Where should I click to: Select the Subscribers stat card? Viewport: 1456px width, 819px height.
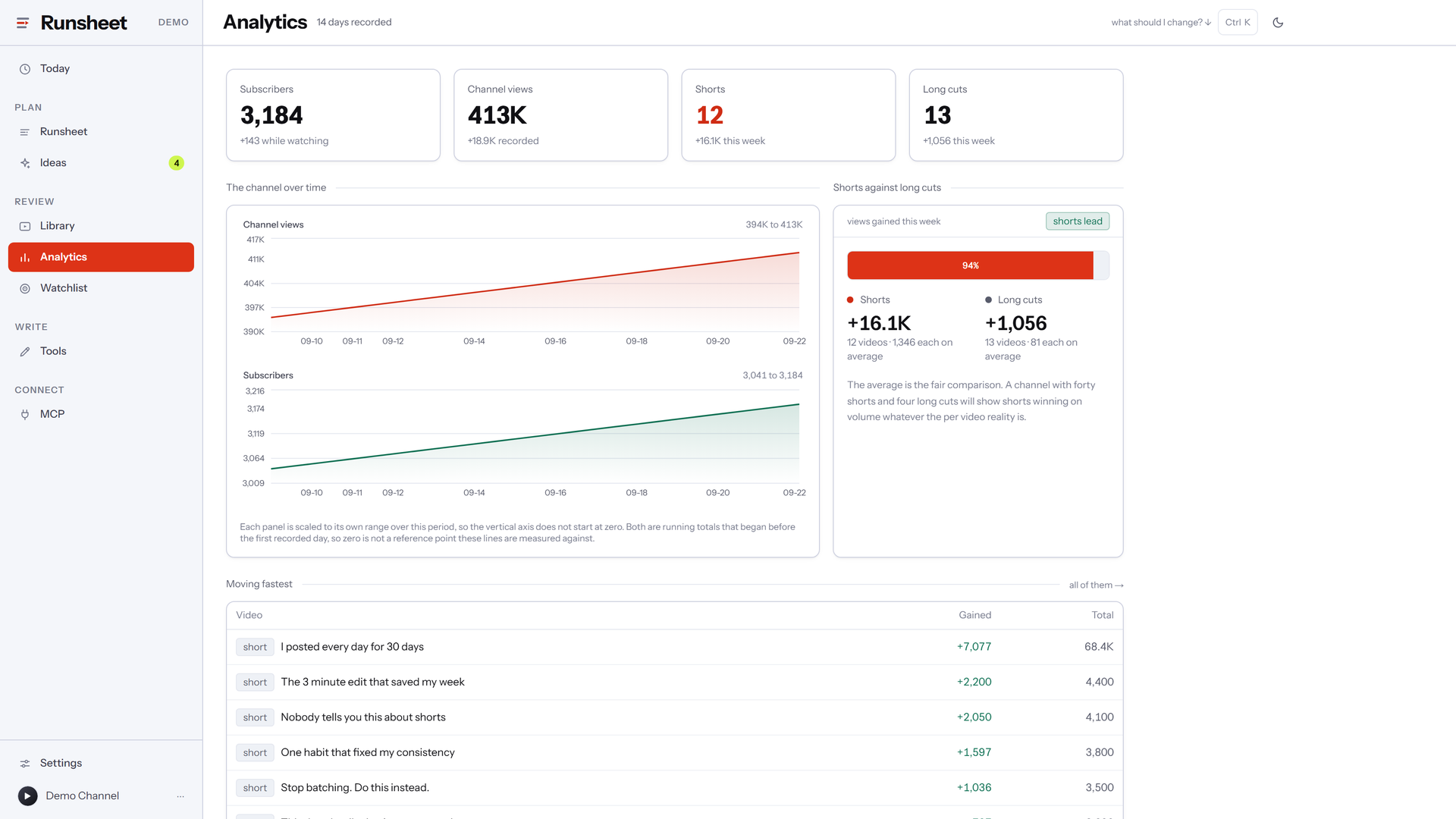(x=333, y=115)
